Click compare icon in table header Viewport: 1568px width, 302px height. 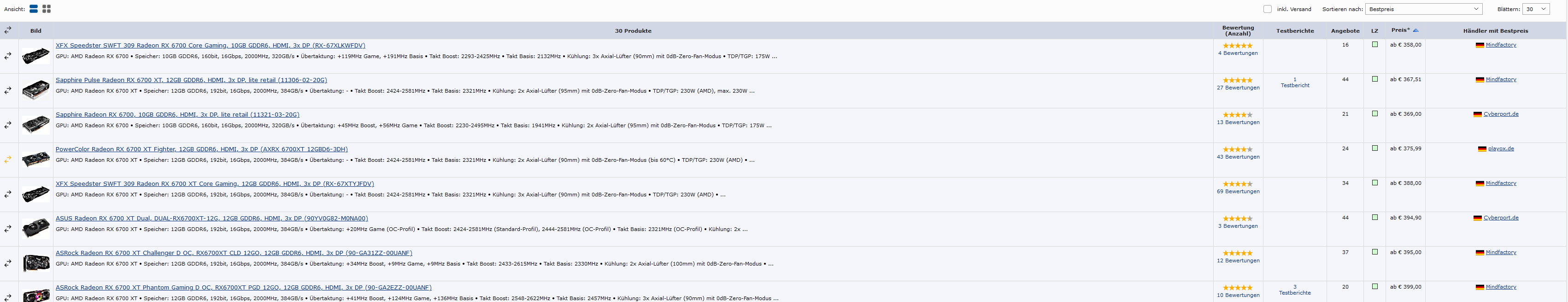click(x=8, y=30)
